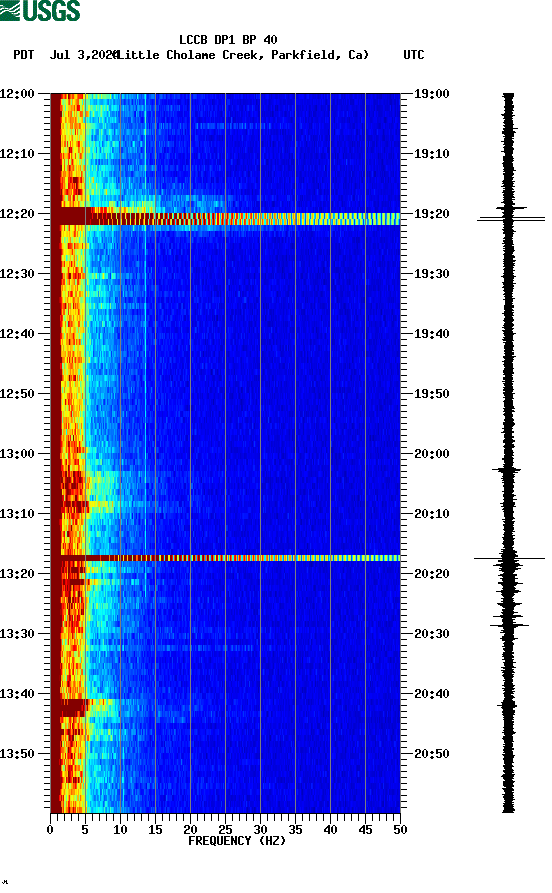Screen dimensions: 552x893
Task: Click the 20:10 UTC time label
Action: 432,514
